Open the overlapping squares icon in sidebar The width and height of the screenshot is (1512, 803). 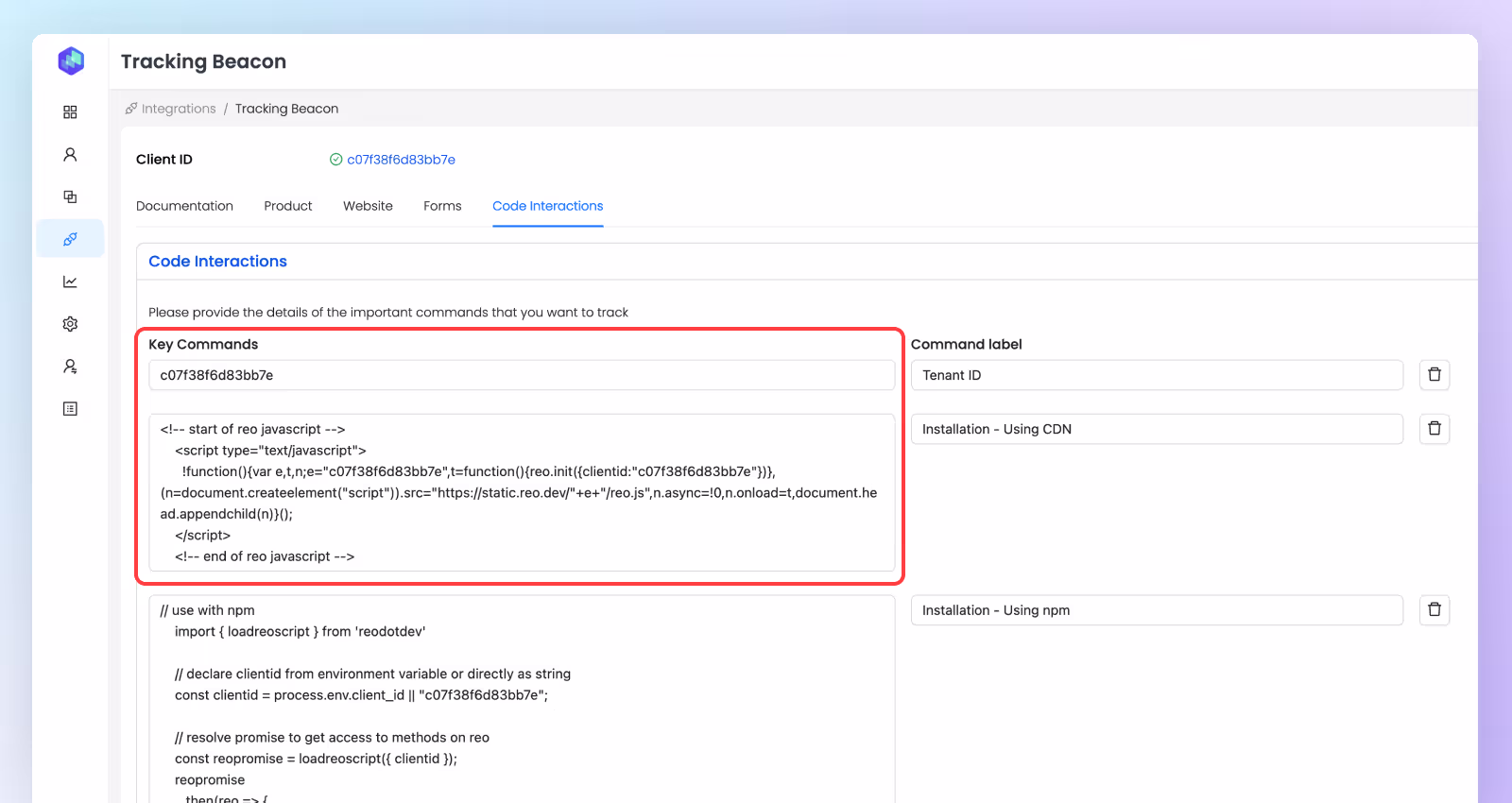point(70,196)
